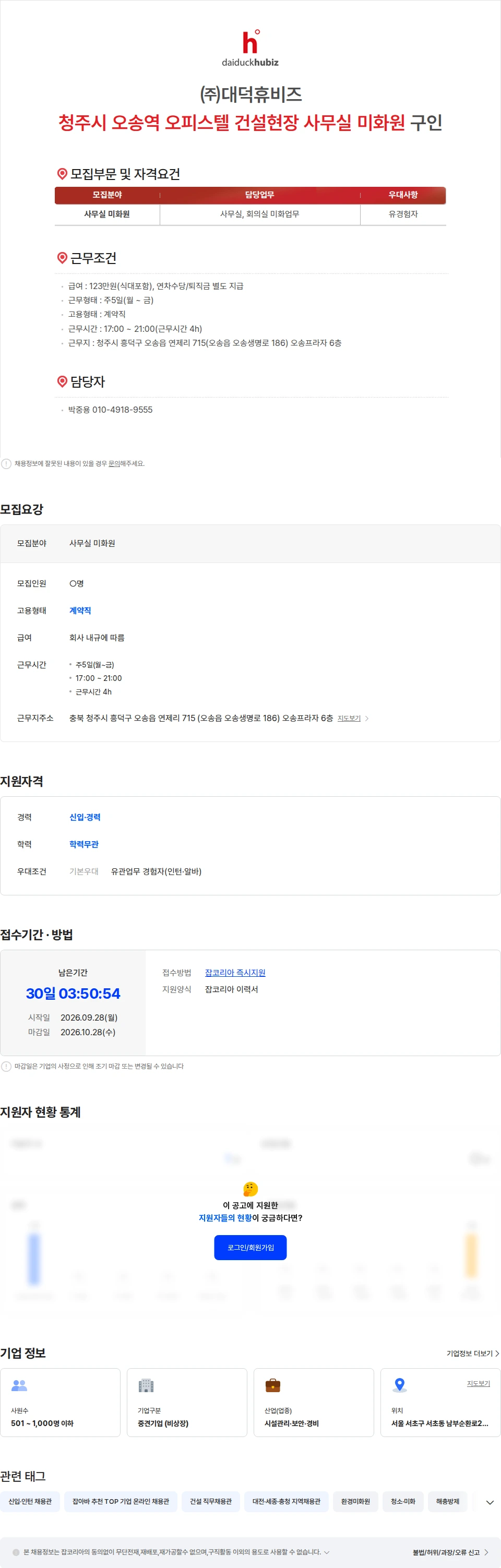Screen dimensions: 501x1568
Task: Click 501 ~ 1,000명 이하 employee count
Action: click(42, 1423)
